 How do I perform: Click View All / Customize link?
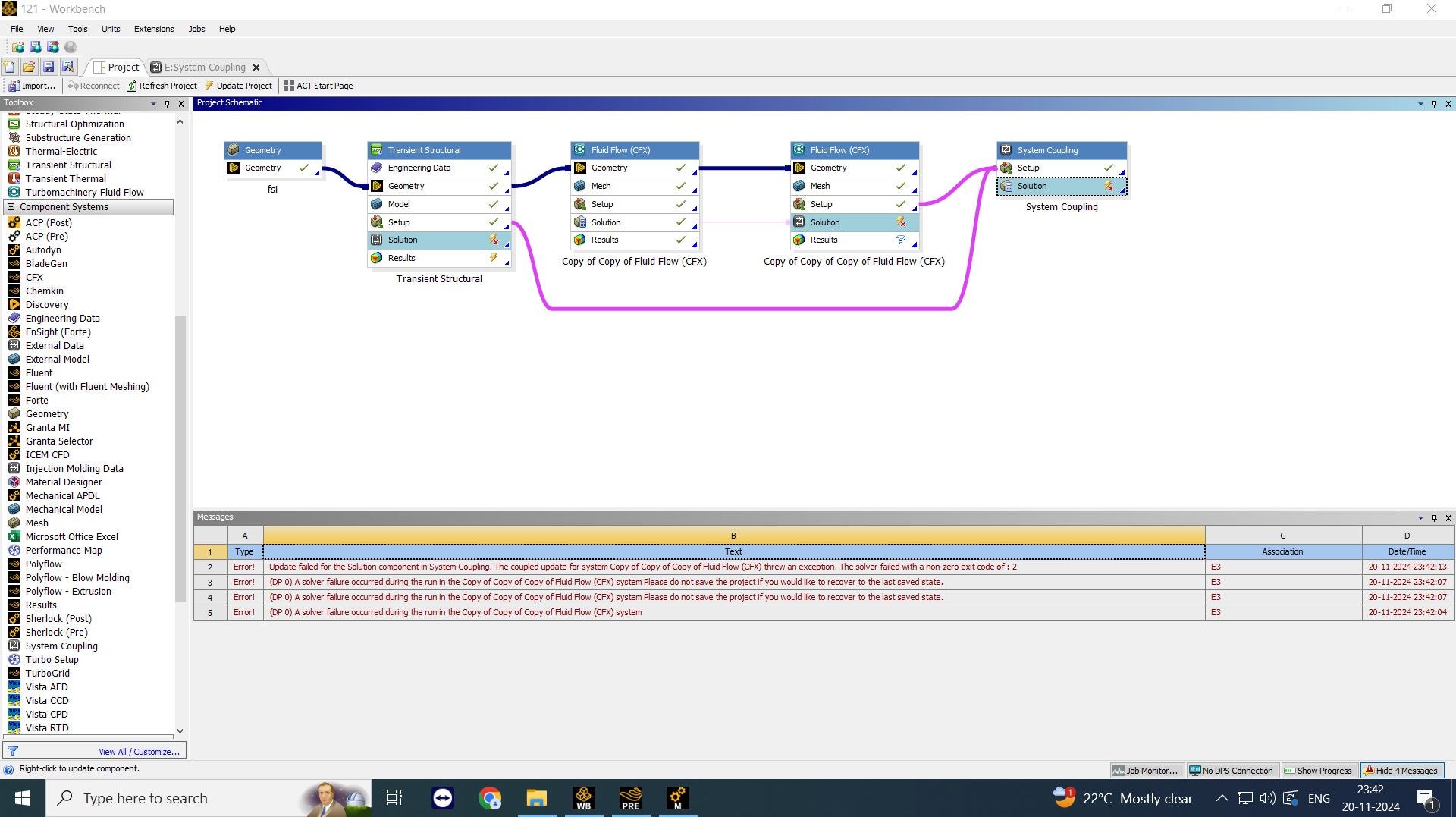(x=139, y=752)
